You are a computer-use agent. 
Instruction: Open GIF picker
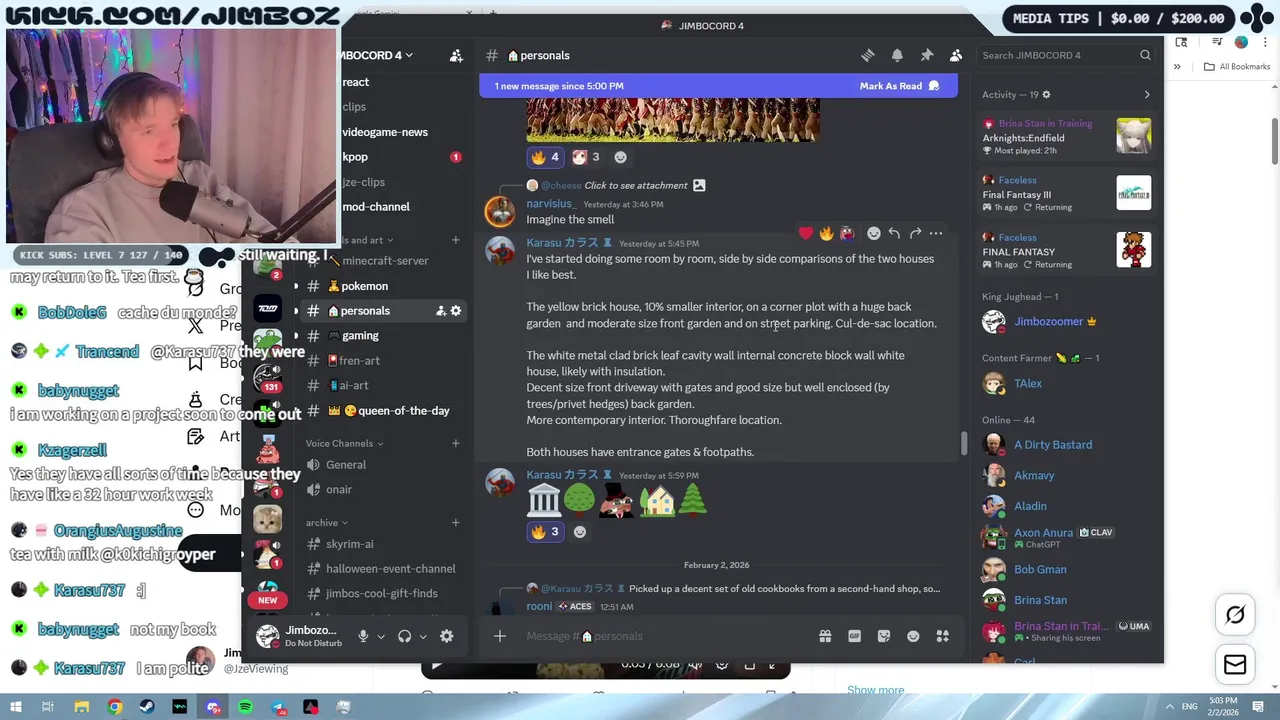coord(855,636)
